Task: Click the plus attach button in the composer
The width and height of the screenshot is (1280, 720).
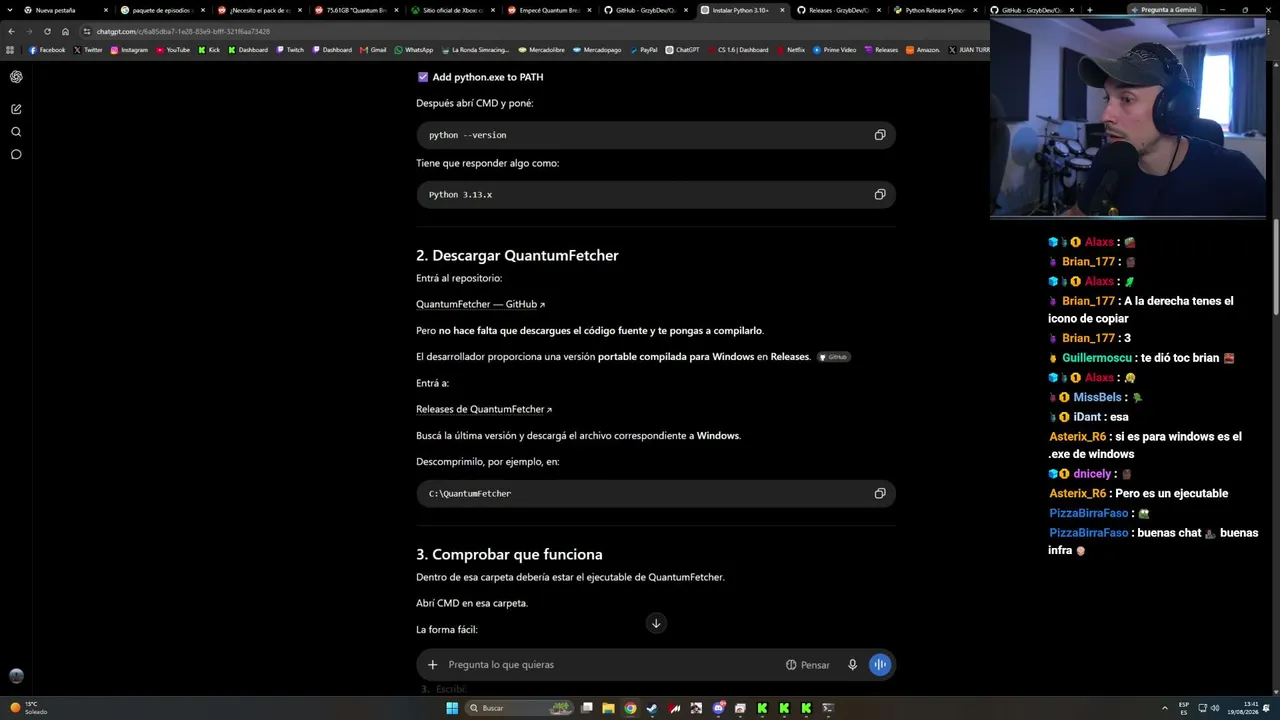Action: tap(432, 665)
